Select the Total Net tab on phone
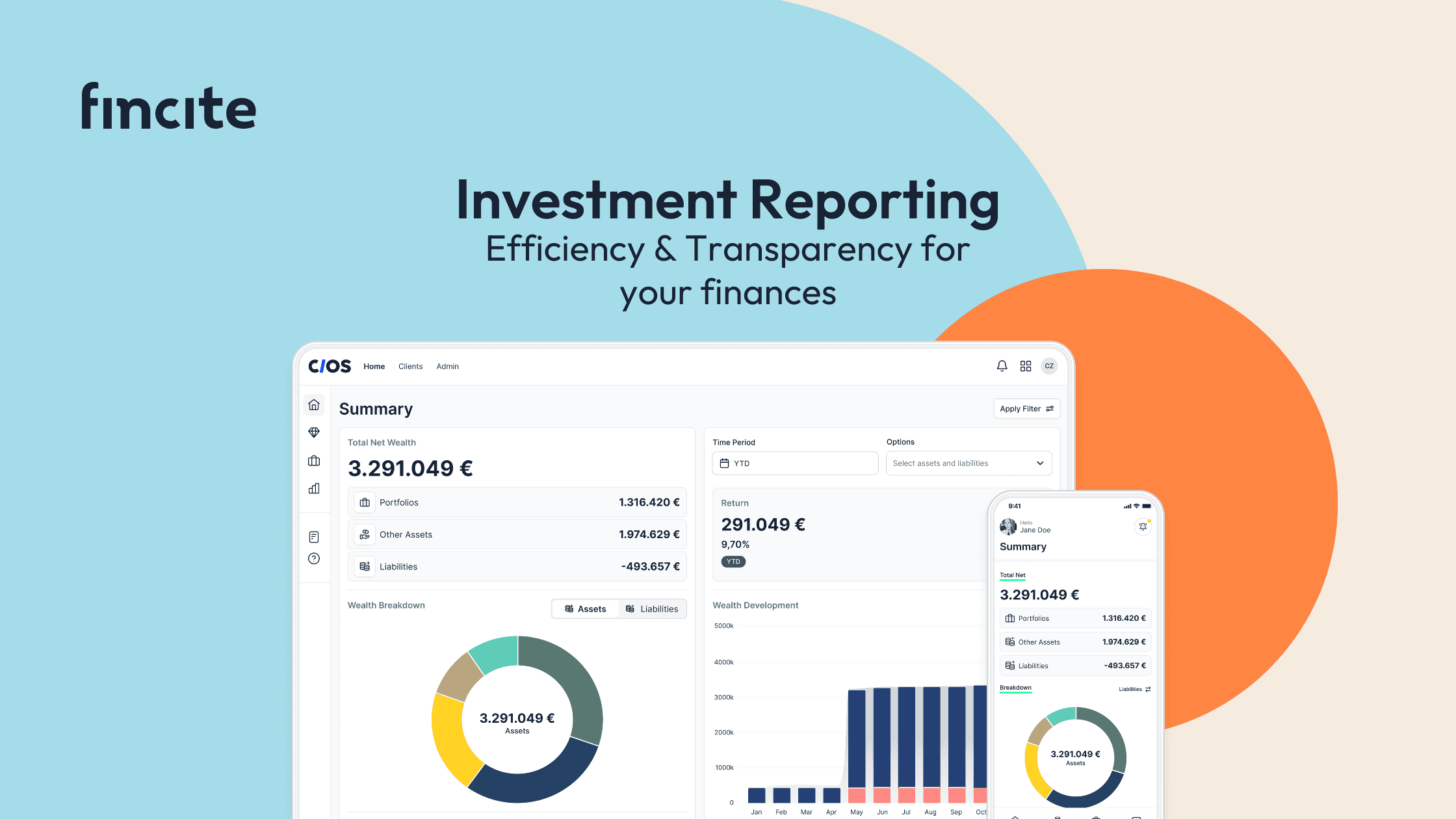 [x=1013, y=576]
